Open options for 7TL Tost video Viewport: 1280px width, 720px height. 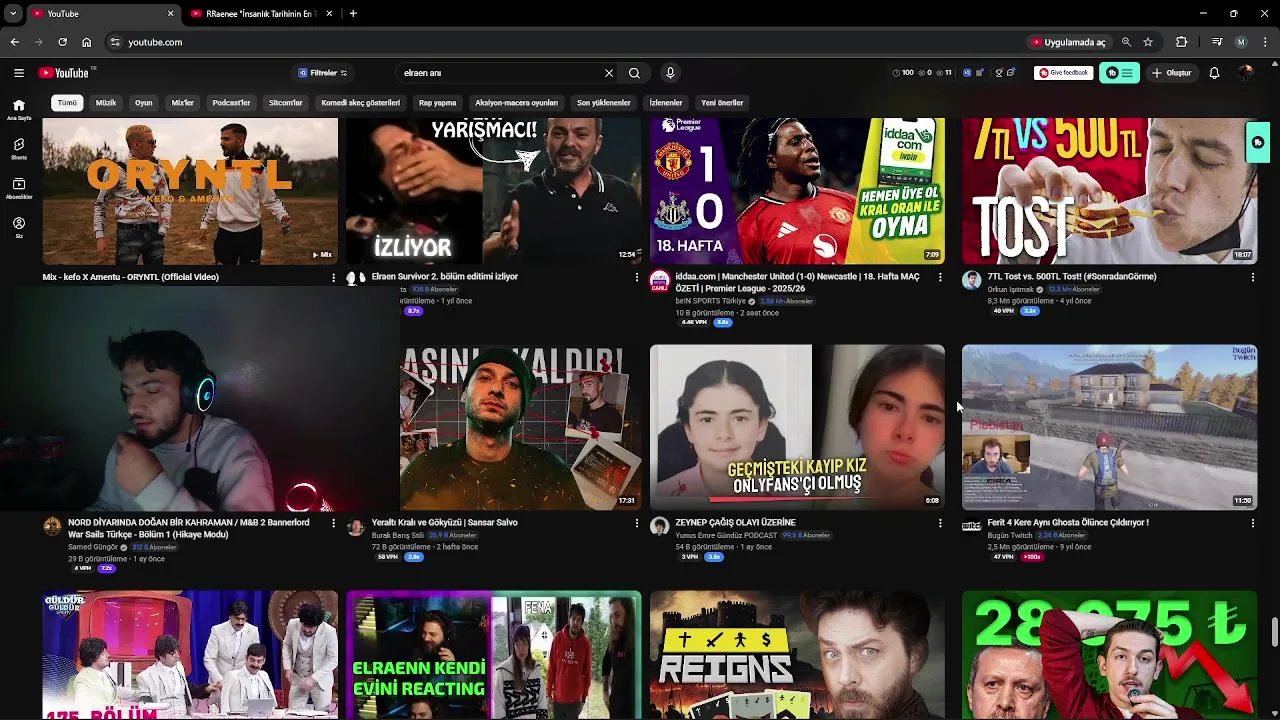click(x=1253, y=278)
